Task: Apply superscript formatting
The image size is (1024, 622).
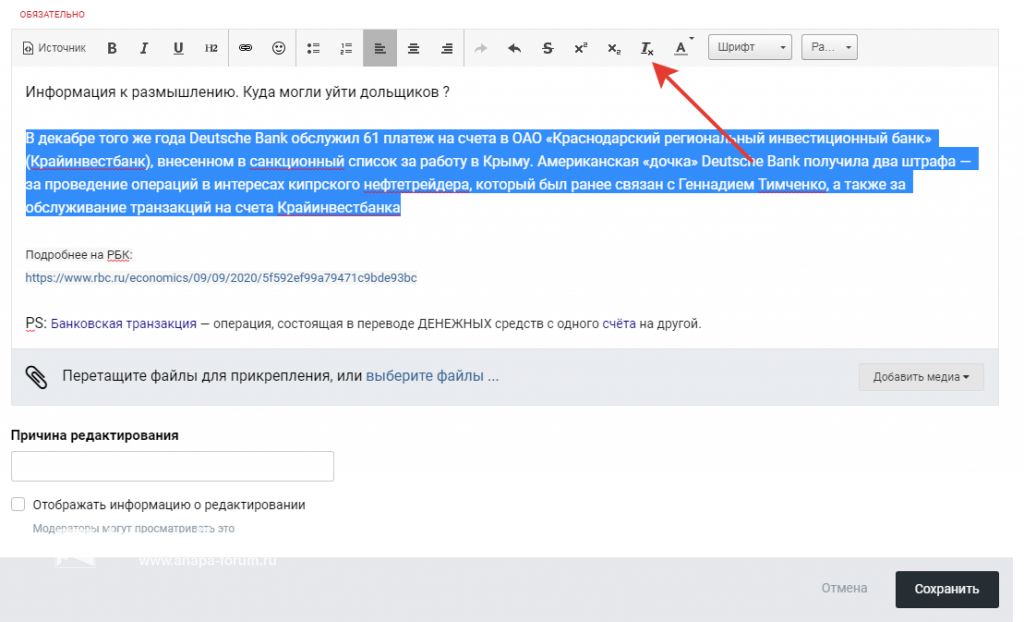Action: 581,48
